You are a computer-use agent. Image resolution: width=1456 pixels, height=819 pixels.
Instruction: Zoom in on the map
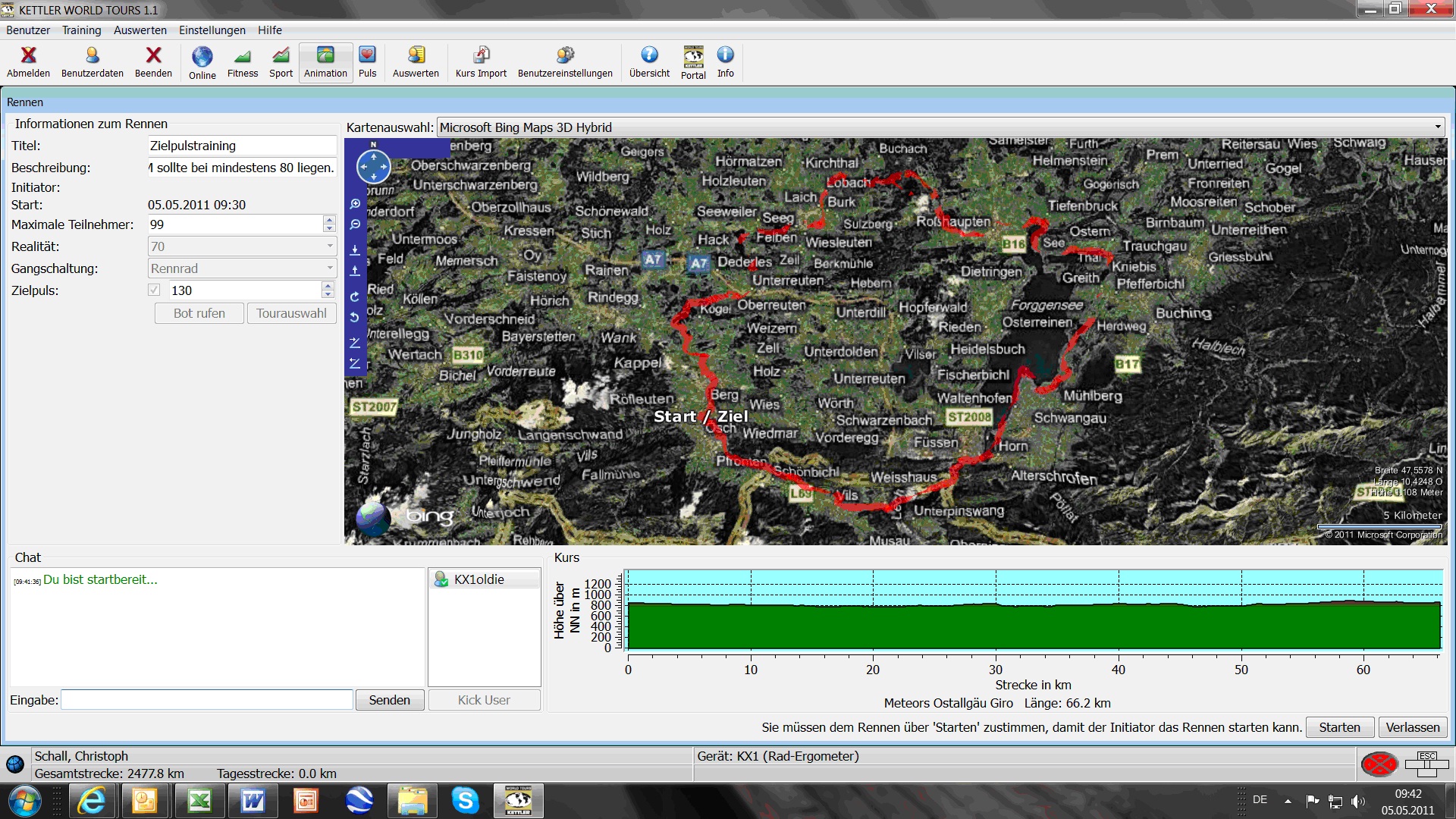(354, 204)
